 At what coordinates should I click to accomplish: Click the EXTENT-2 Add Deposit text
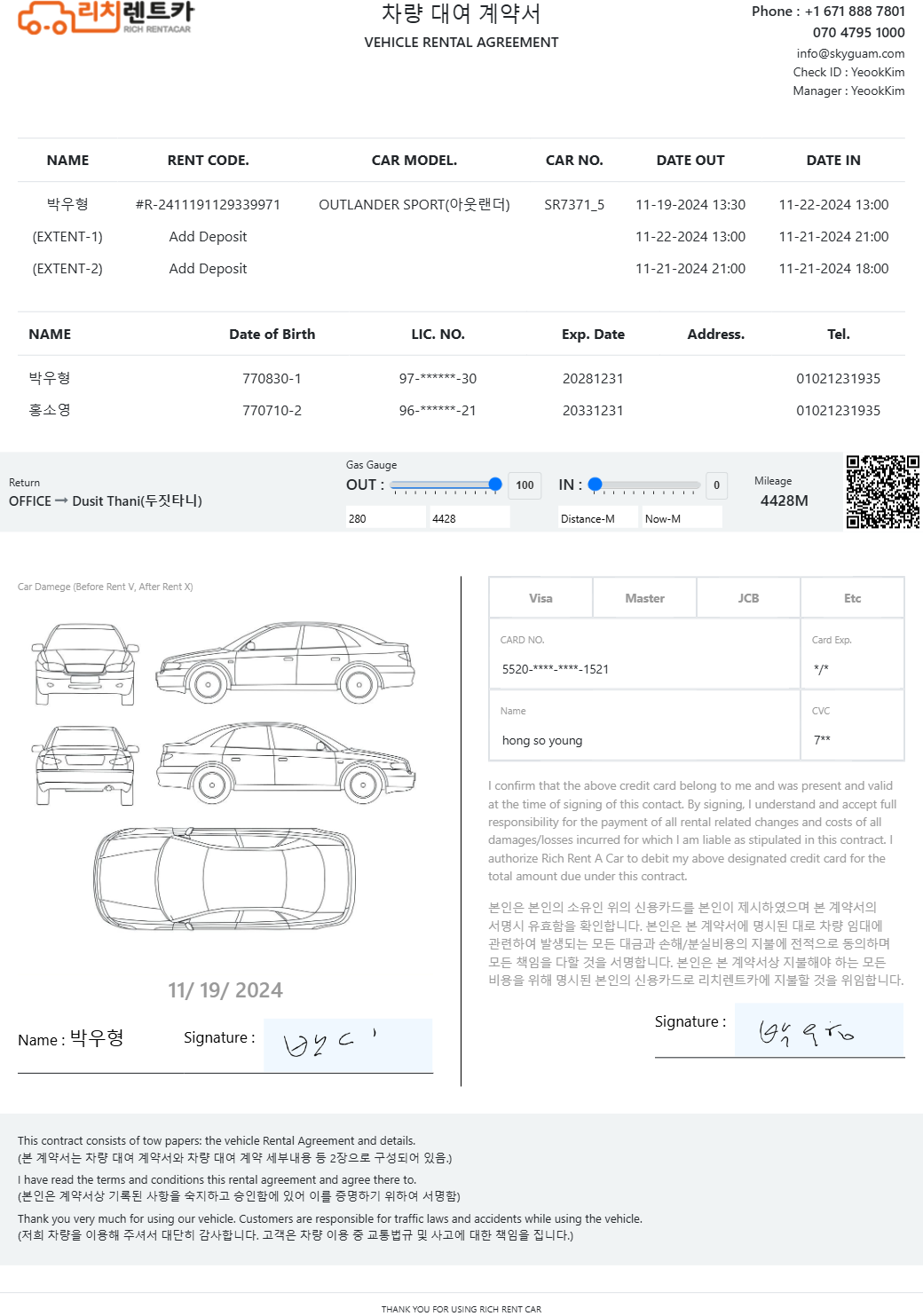(208, 269)
